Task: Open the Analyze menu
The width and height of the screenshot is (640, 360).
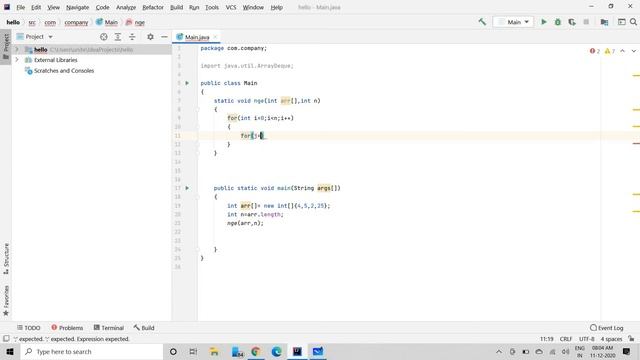Action: tap(126, 7)
